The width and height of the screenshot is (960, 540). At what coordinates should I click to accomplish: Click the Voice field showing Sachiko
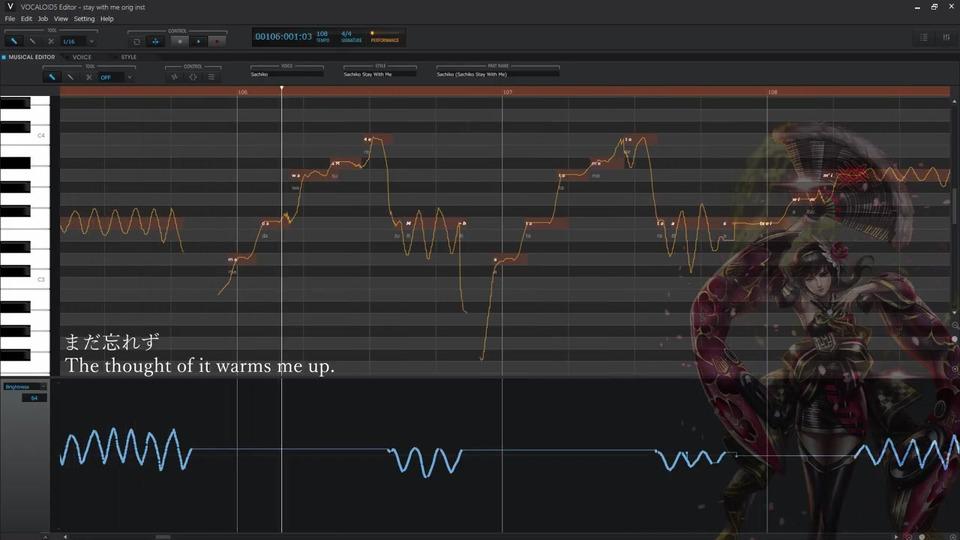pyautogui.click(x=287, y=74)
